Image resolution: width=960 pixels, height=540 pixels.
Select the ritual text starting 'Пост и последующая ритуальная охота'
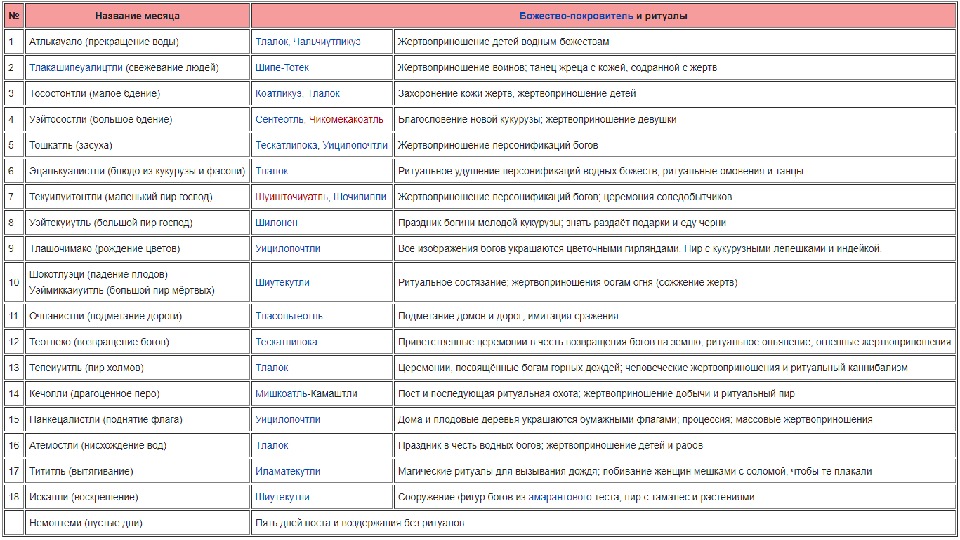596,394
